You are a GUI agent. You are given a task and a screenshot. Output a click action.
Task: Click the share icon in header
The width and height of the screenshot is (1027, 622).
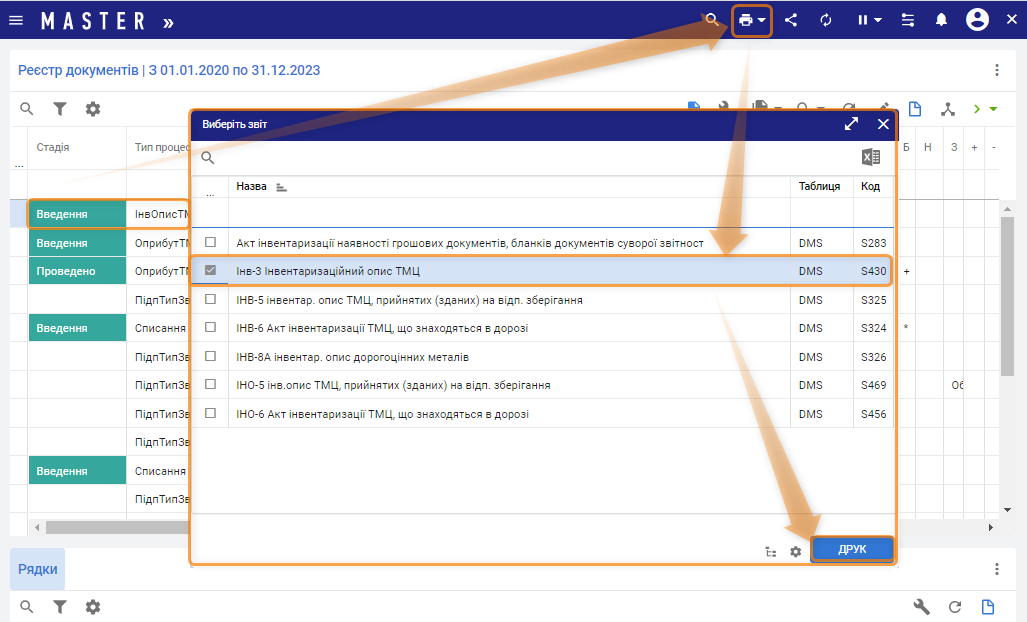click(791, 20)
